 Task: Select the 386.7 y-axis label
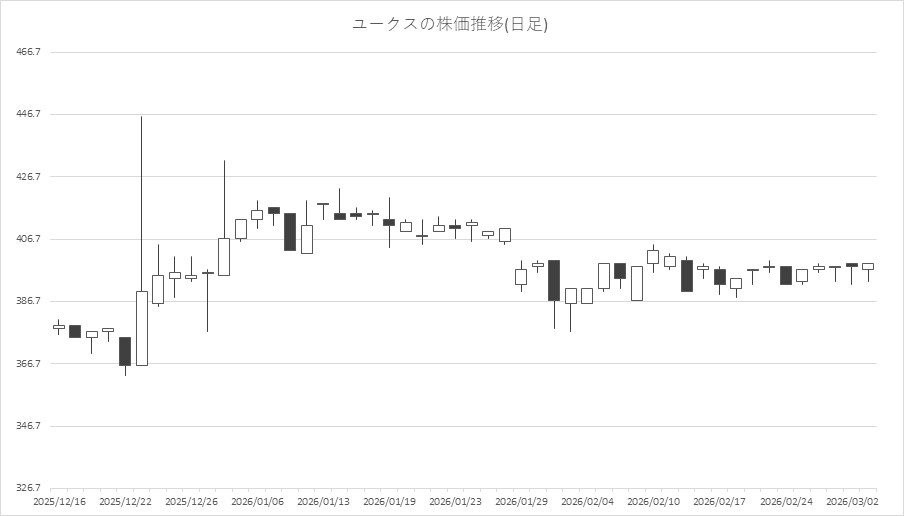click(30, 301)
